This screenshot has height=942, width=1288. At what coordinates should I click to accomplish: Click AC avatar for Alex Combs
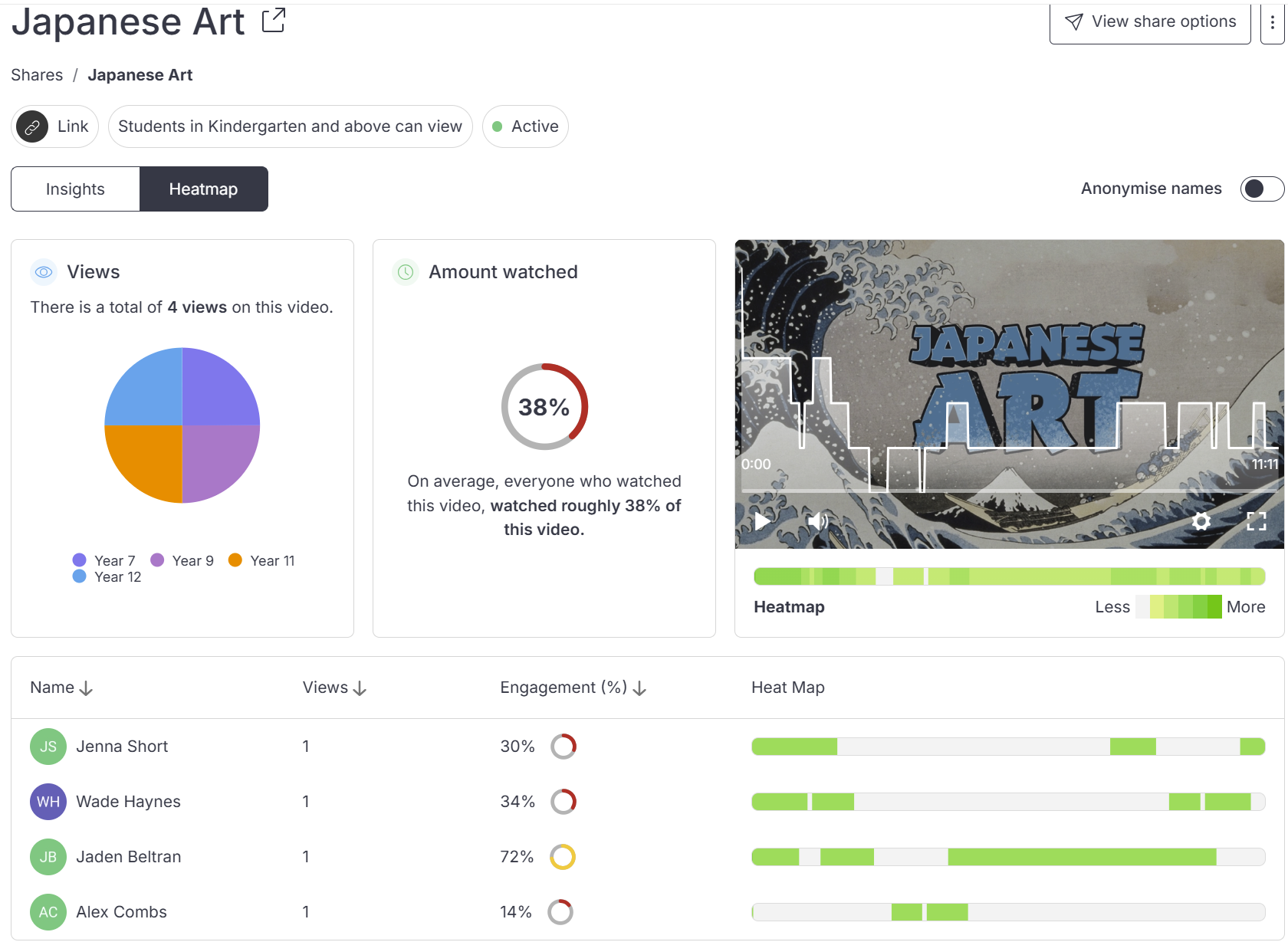click(x=48, y=912)
